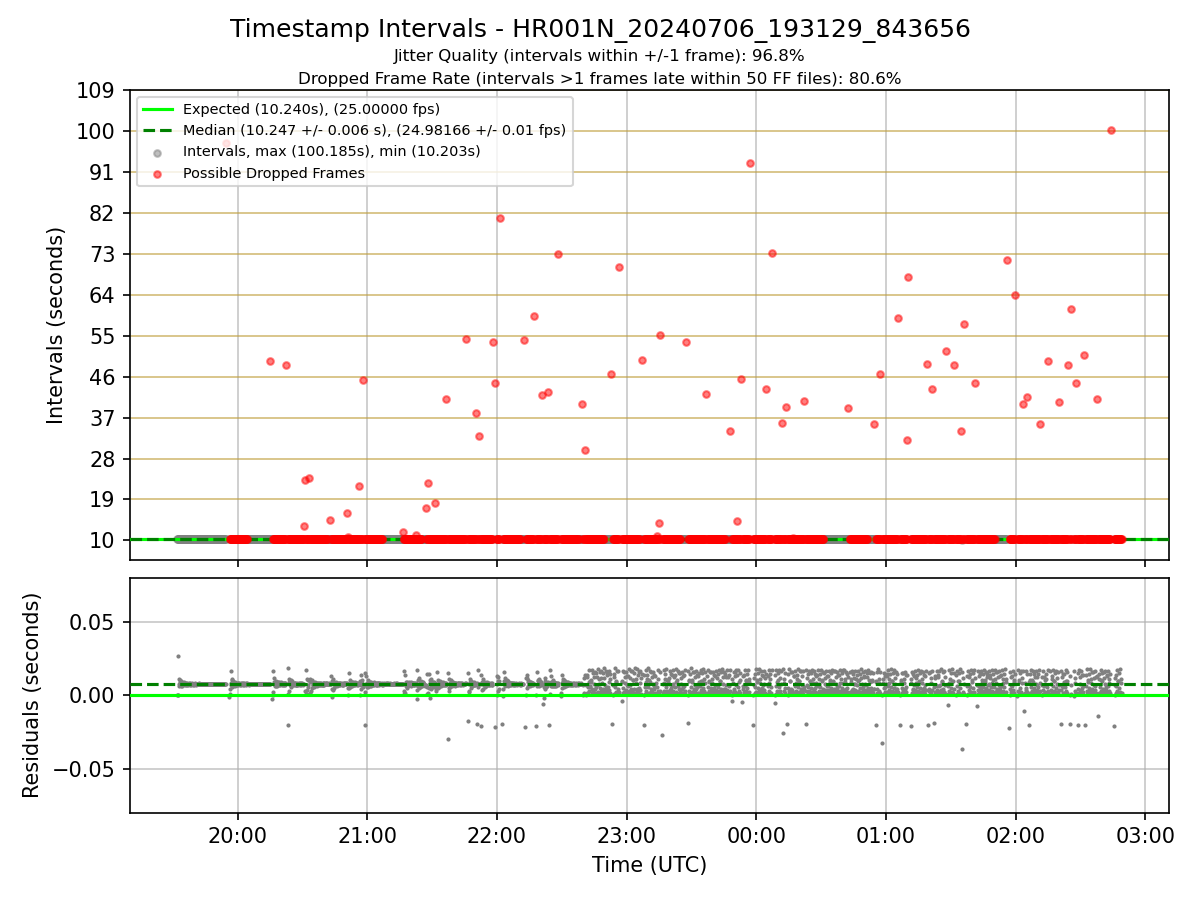The height and width of the screenshot is (900, 1200).
Task: Click the solid green line sample beside "Expected"
Action: [x=158, y=109]
